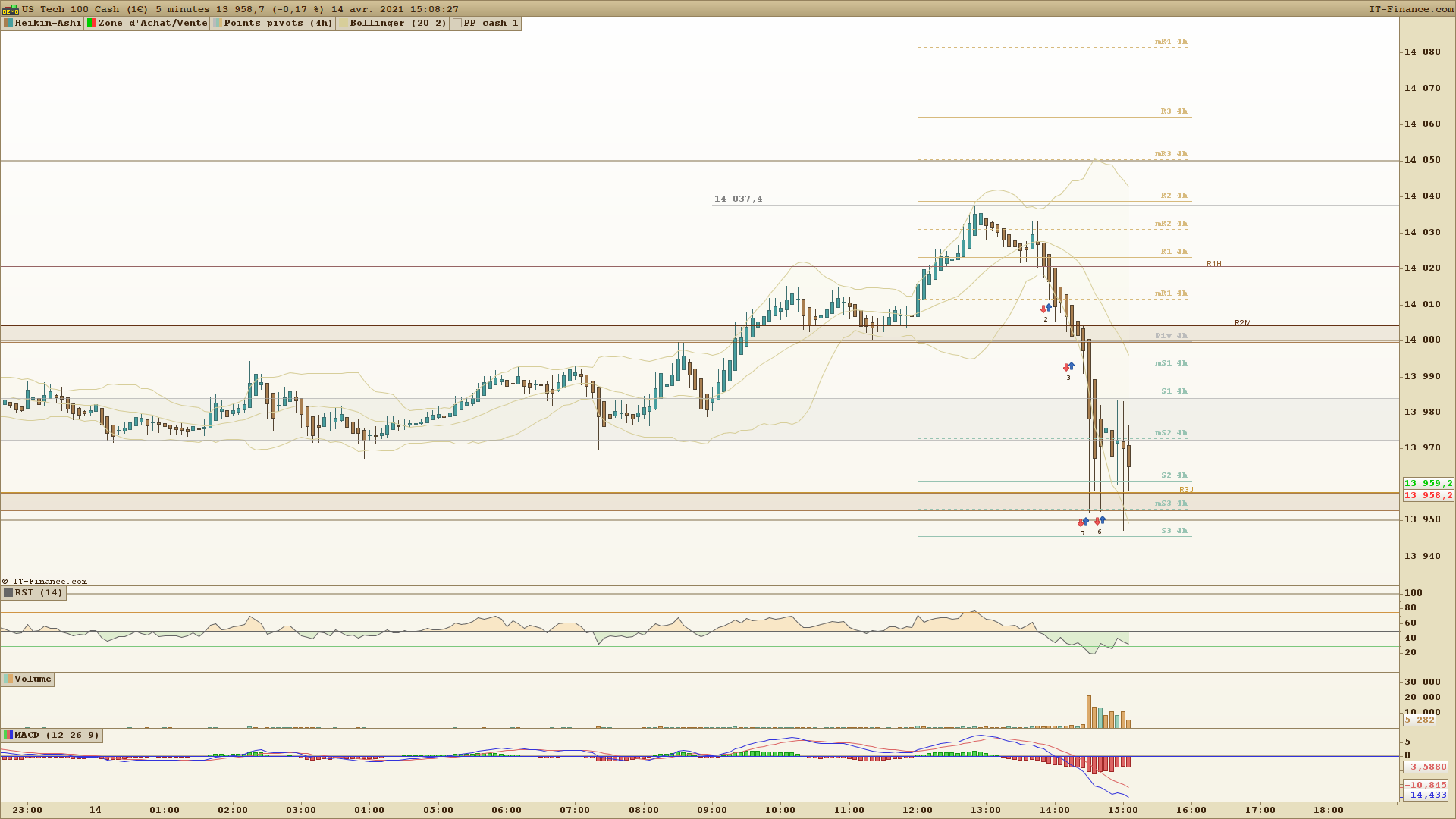Screen dimensions: 1456x819
Task: Select the Points pivots (4h) indicator label
Action: [278, 24]
